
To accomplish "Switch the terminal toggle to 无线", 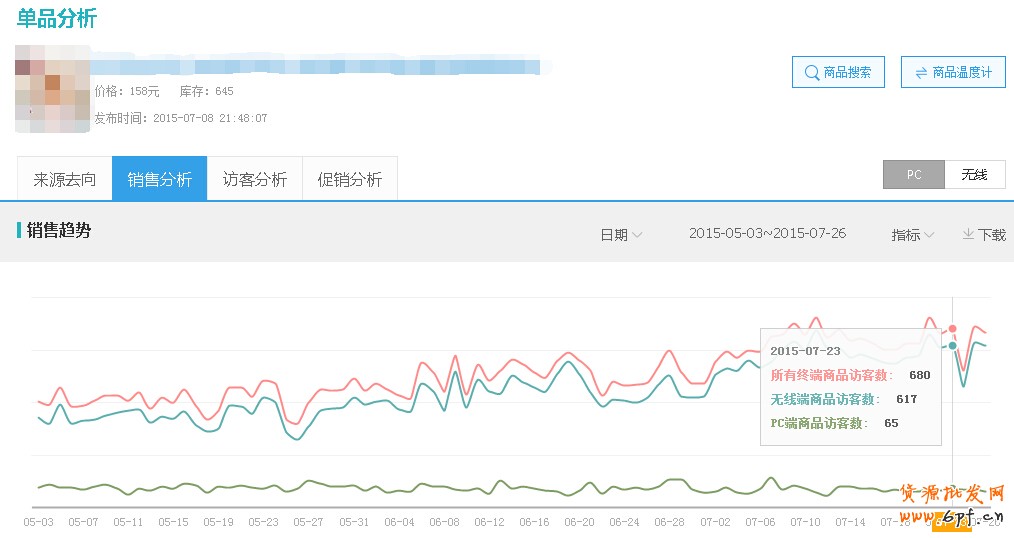I will (974, 174).
